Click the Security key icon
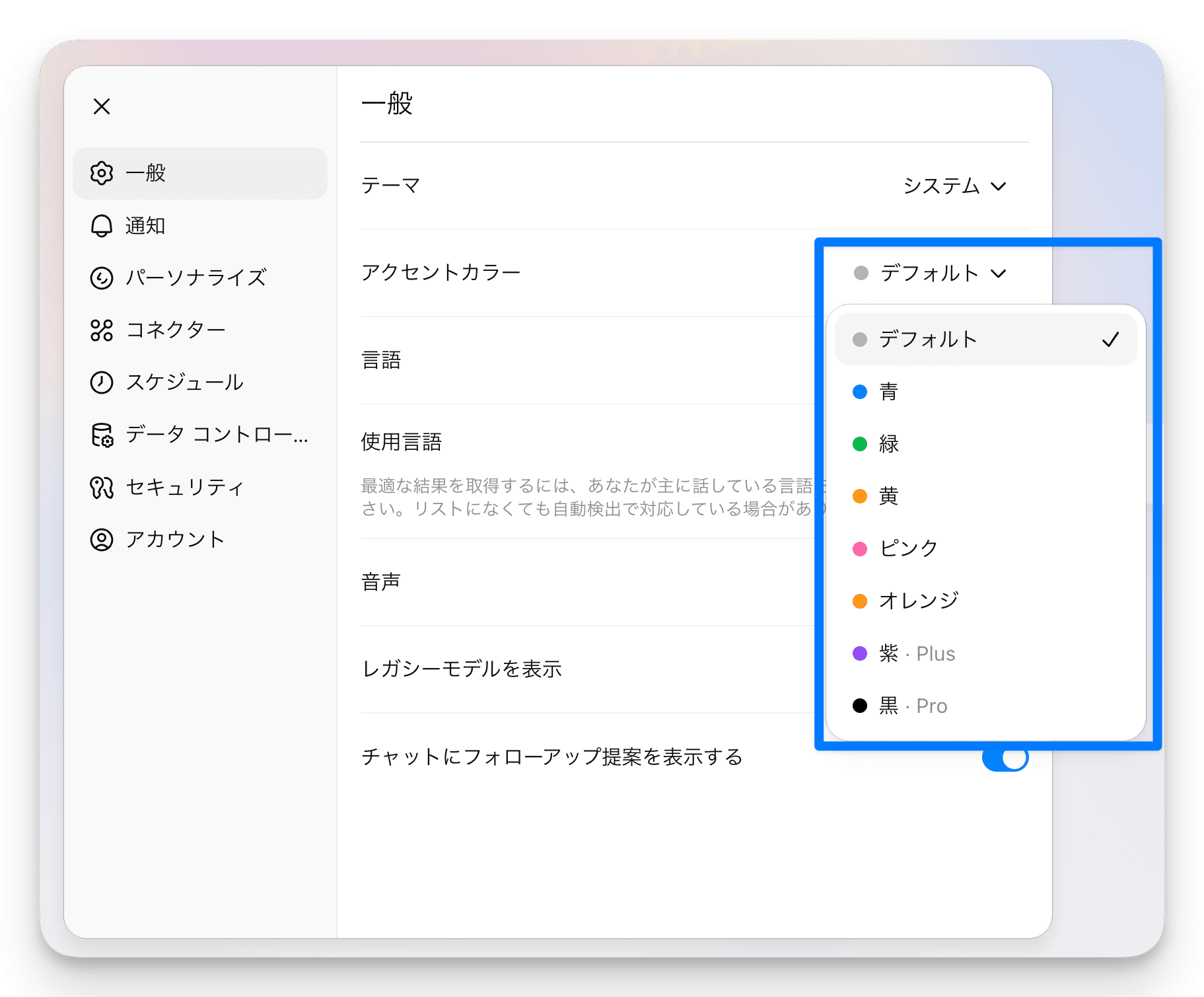This screenshot has height=997, width=1204. click(102, 488)
